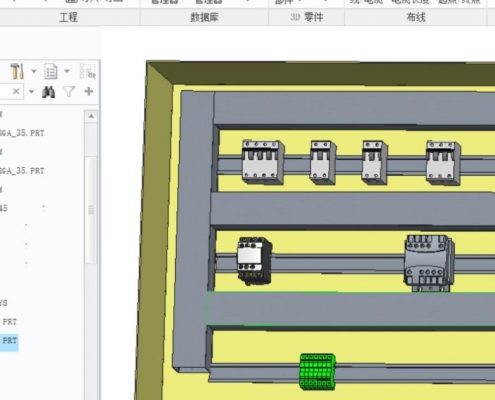
Task: Select the green terminal block on the bottom rail
Action: 317,372
